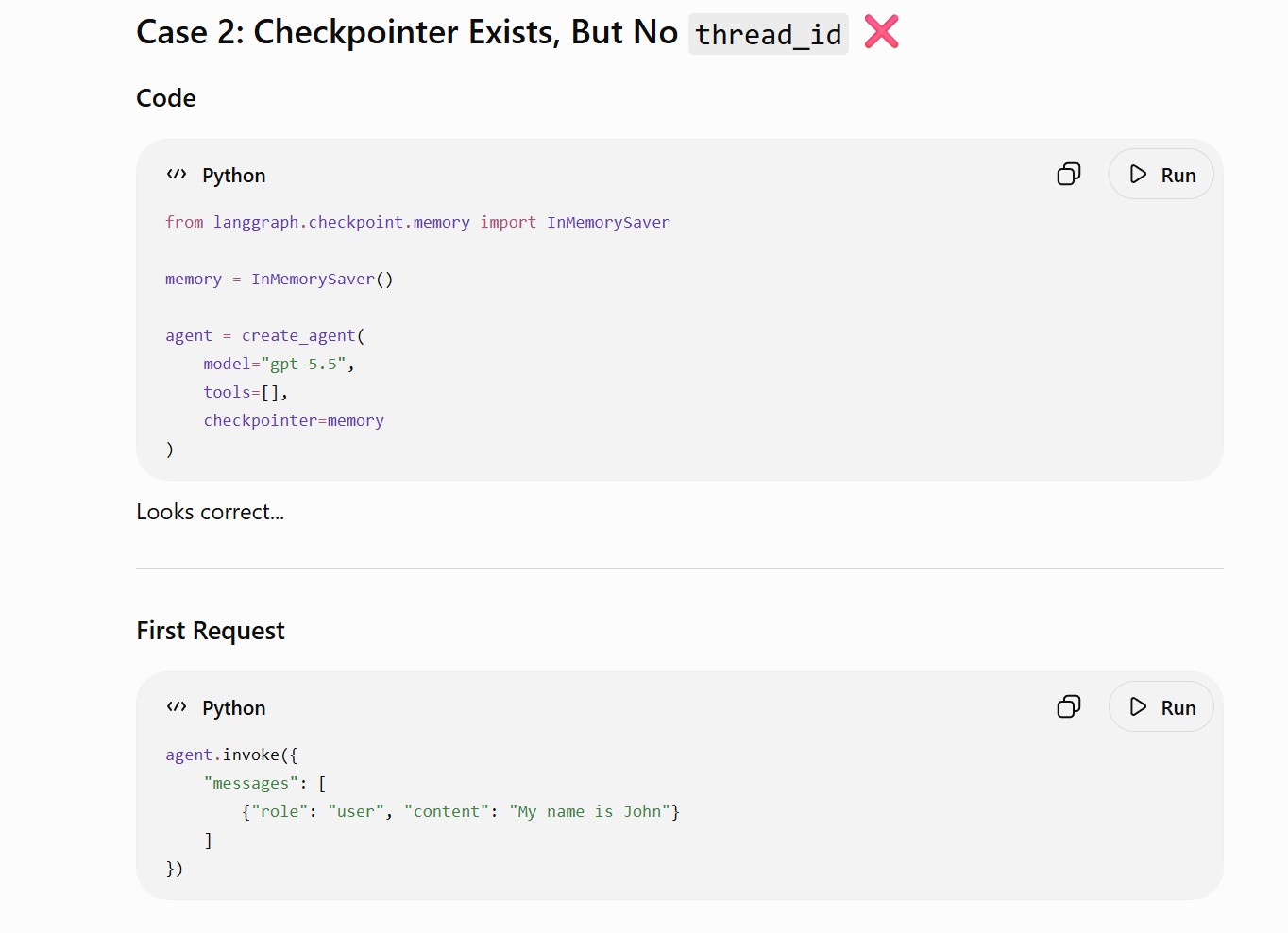The height and width of the screenshot is (933, 1288).
Task: Click the code icon beside Python in the First Request block
Action: pyautogui.click(x=177, y=706)
